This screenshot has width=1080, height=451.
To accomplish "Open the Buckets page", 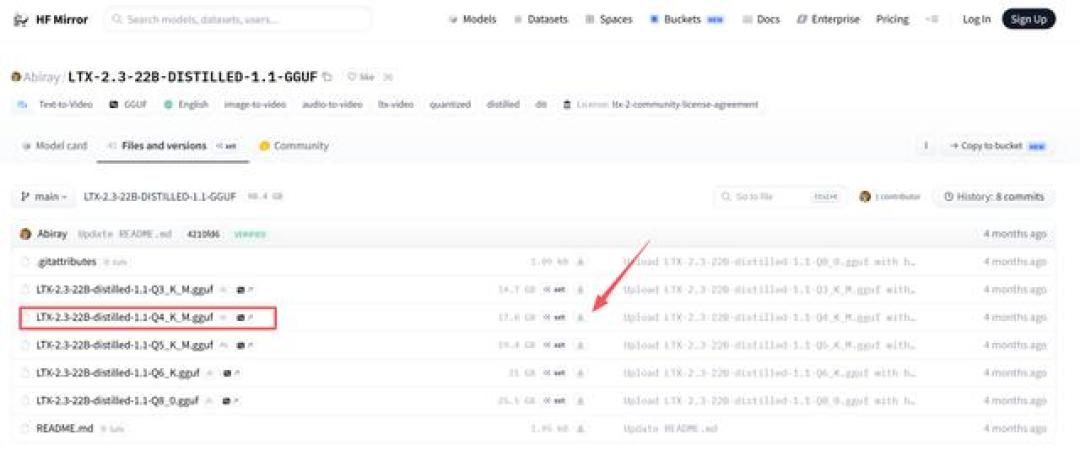I will click(x=687, y=19).
